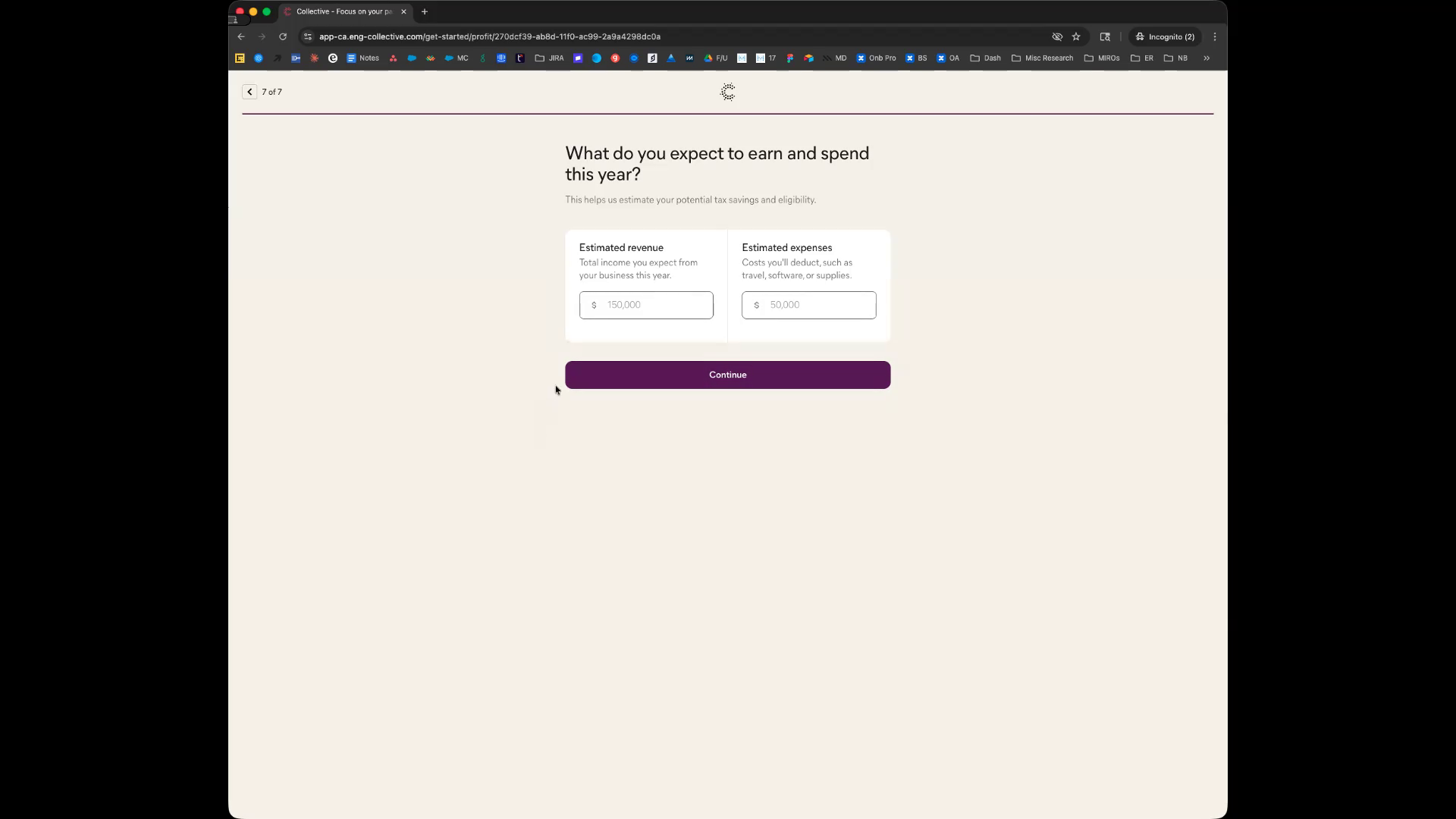Open the site information icon in the address bar
The height and width of the screenshot is (819, 1456).
pyautogui.click(x=307, y=36)
